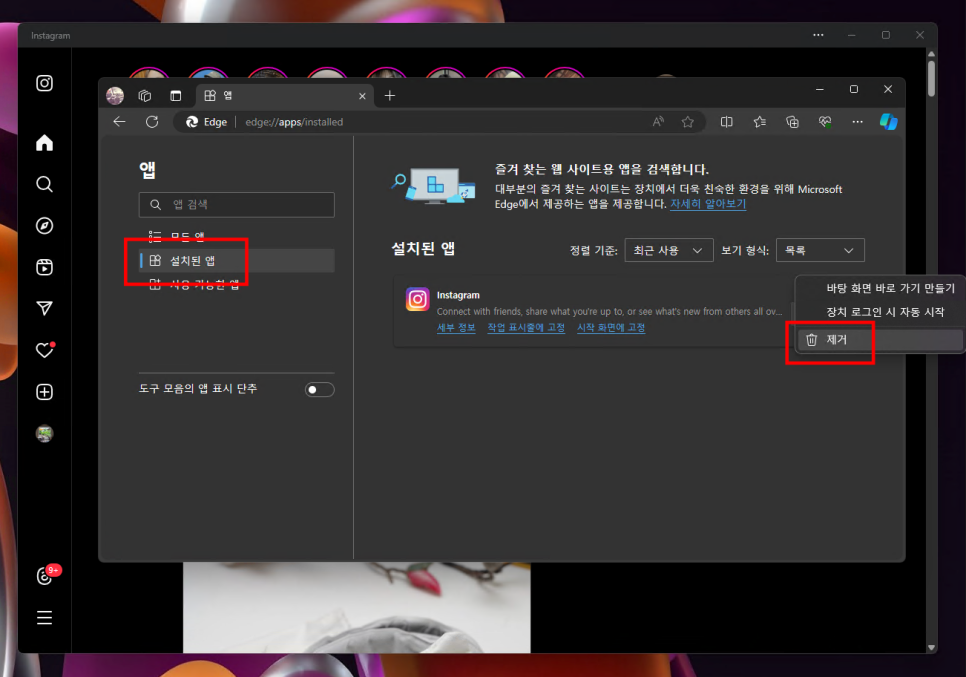Open Instagram window three-dot title menu
This screenshot has height=677, width=966.
[x=818, y=35]
